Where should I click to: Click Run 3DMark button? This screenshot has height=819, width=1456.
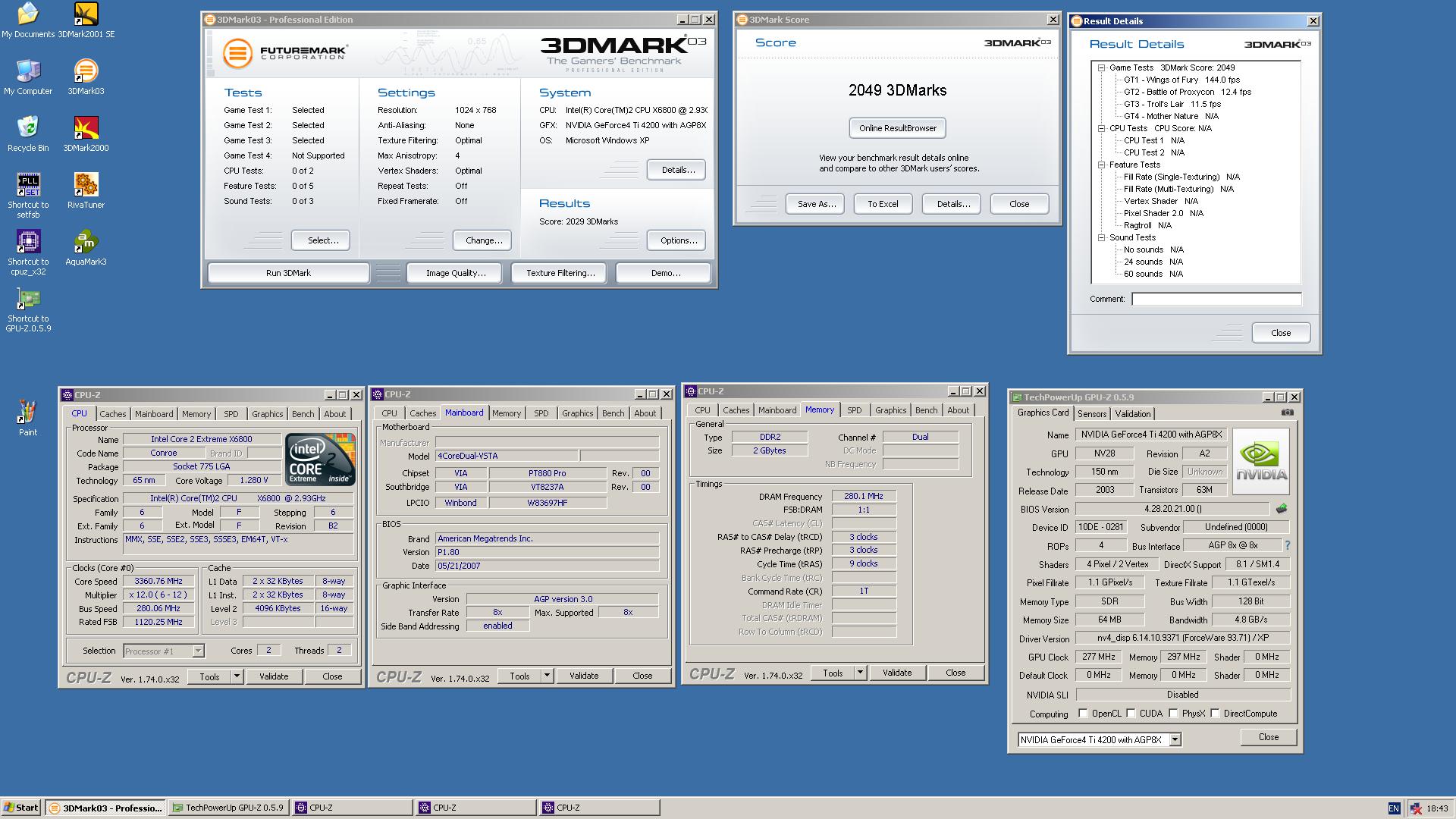tap(288, 273)
